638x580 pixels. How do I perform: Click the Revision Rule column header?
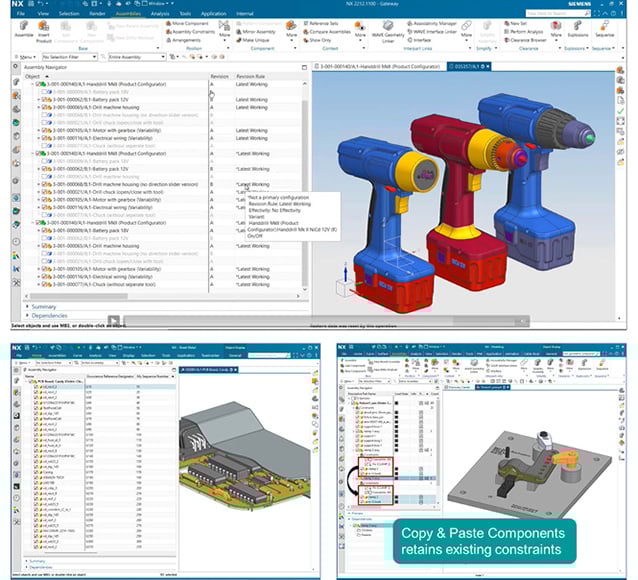tap(250, 77)
